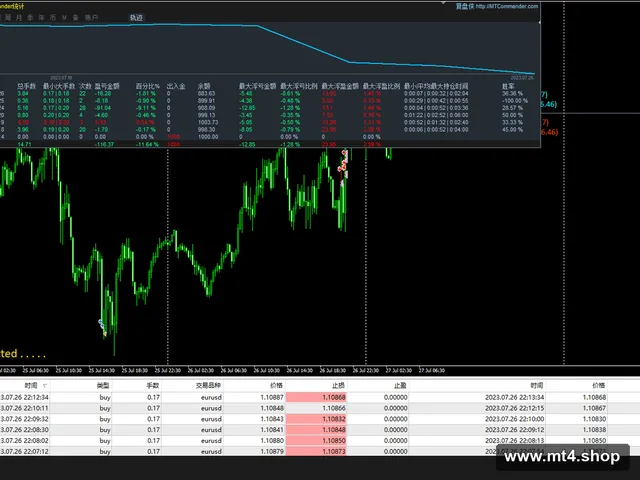Select win rate 45.00 %
Viewport: 640px width, 480px height.
[512, 130]
